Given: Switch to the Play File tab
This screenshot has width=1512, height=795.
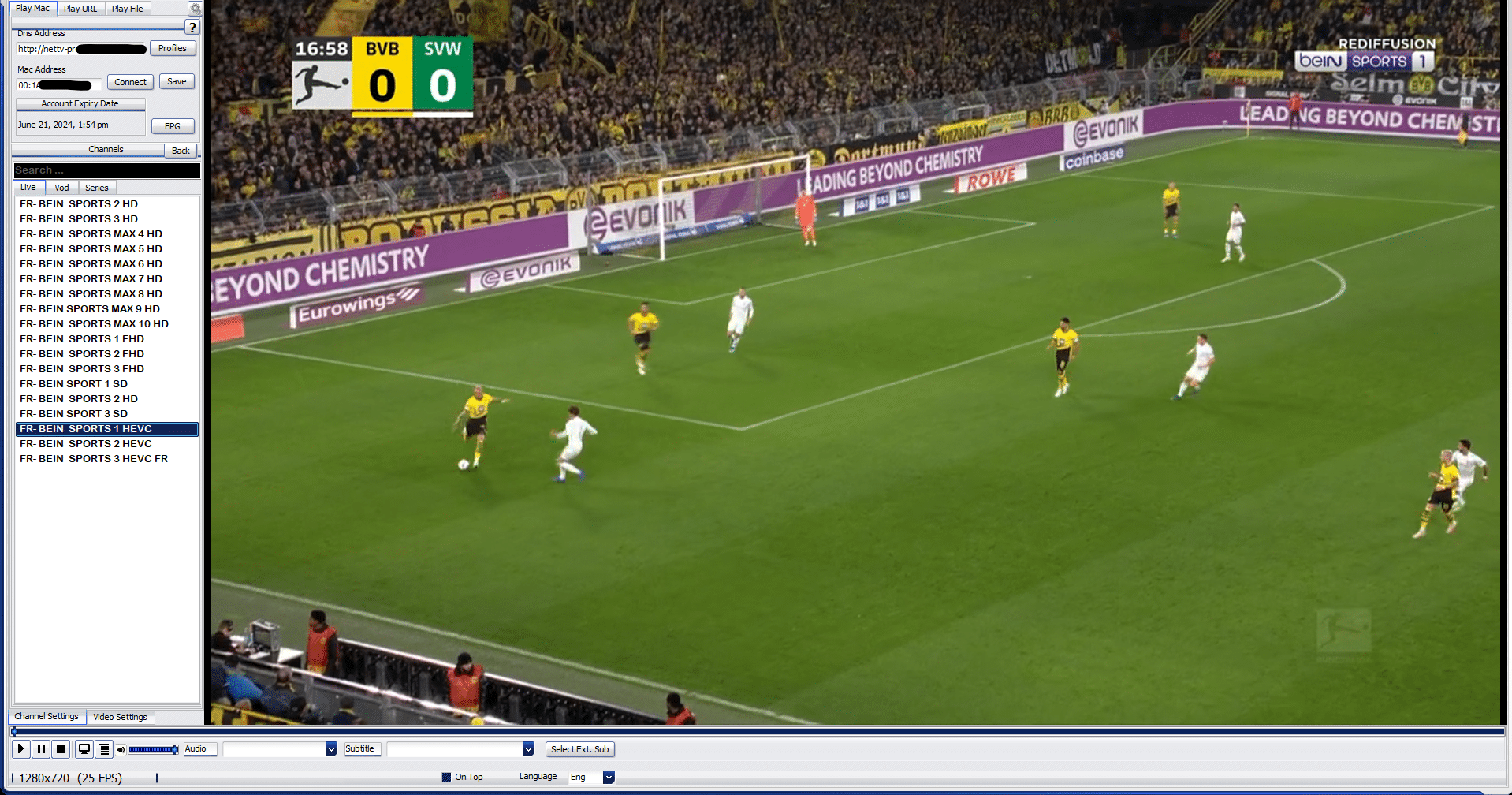Looking at the screenshot, I should click(x=128, y=9).
